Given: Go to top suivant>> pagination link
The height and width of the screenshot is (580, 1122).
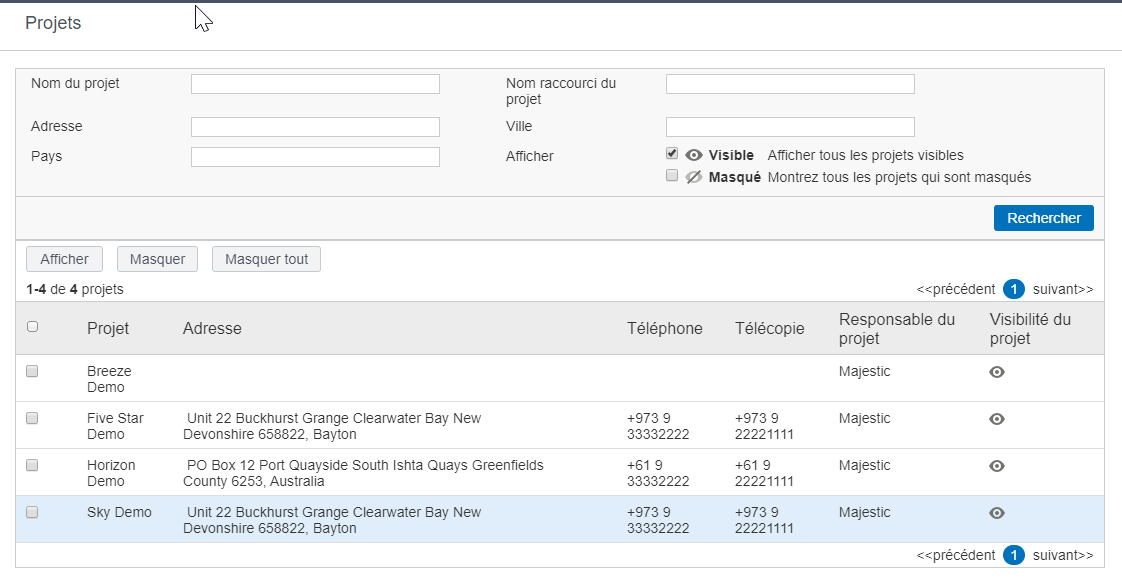Looking at the screenshot, I should 1063,289.
